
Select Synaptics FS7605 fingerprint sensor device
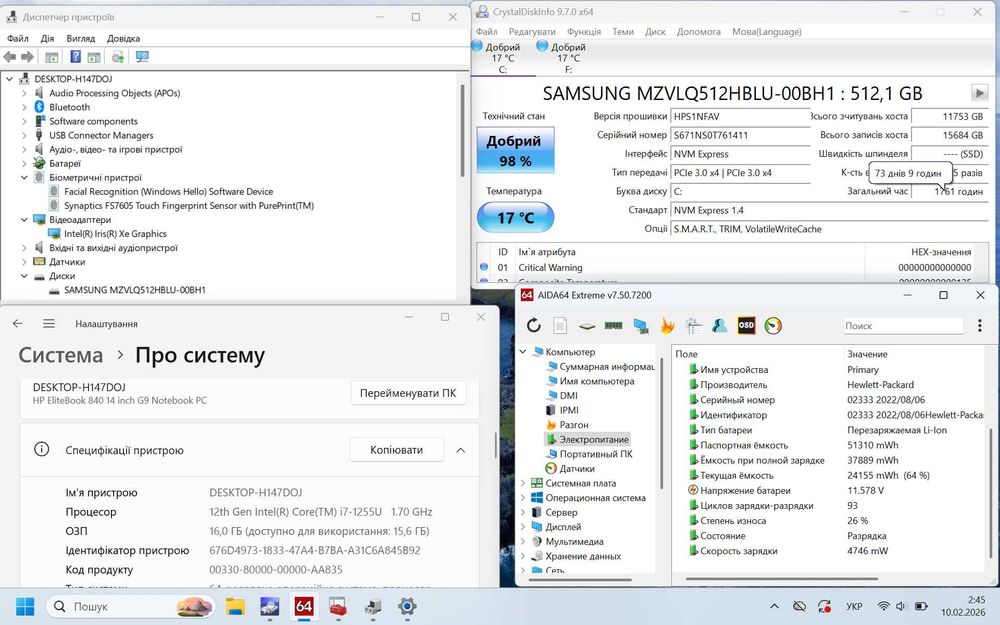point(189,205)
